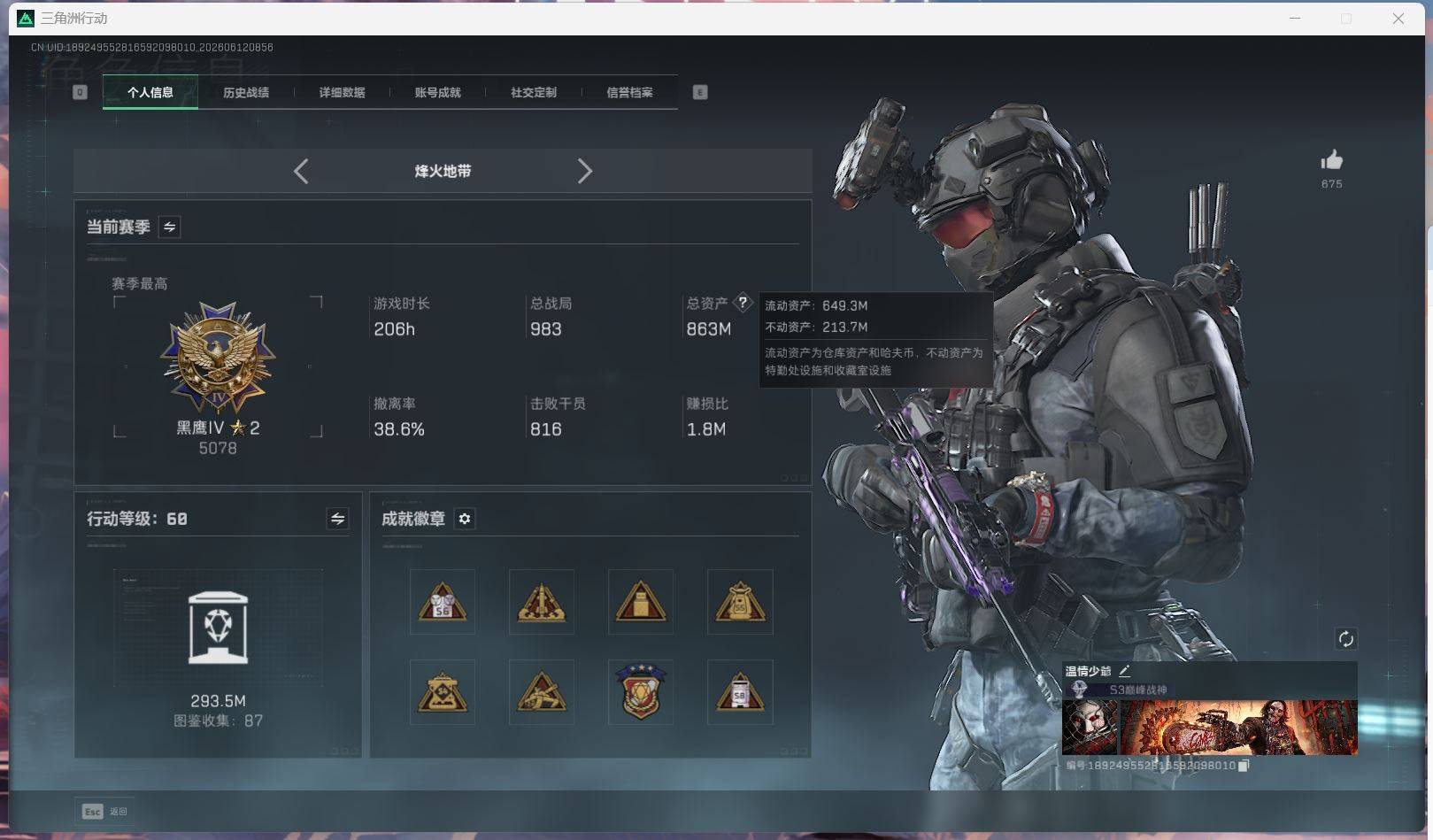Click the 293.5M collection value
This screenshot has height=840, width=1433.
[218, 701]
